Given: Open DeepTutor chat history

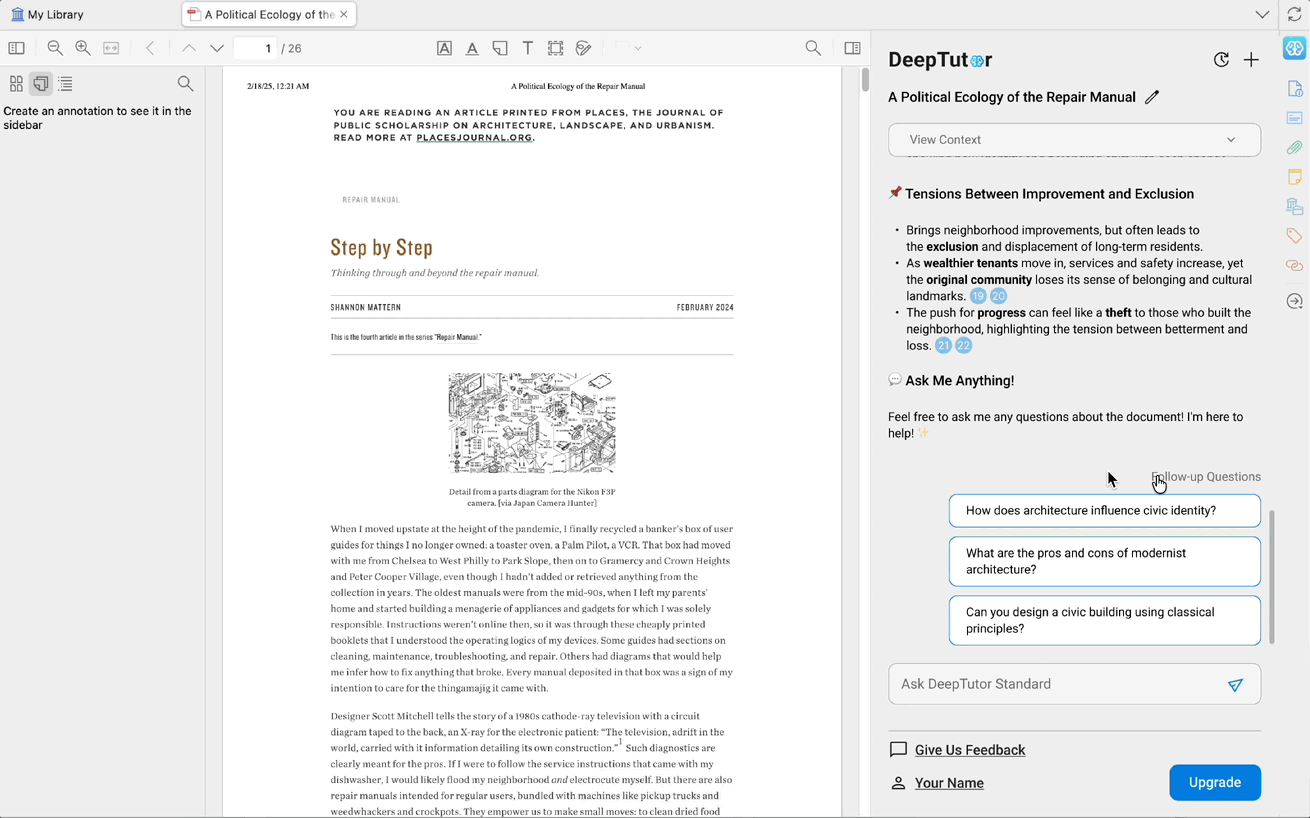Looking at the screenshot, I should [1221, 60].
